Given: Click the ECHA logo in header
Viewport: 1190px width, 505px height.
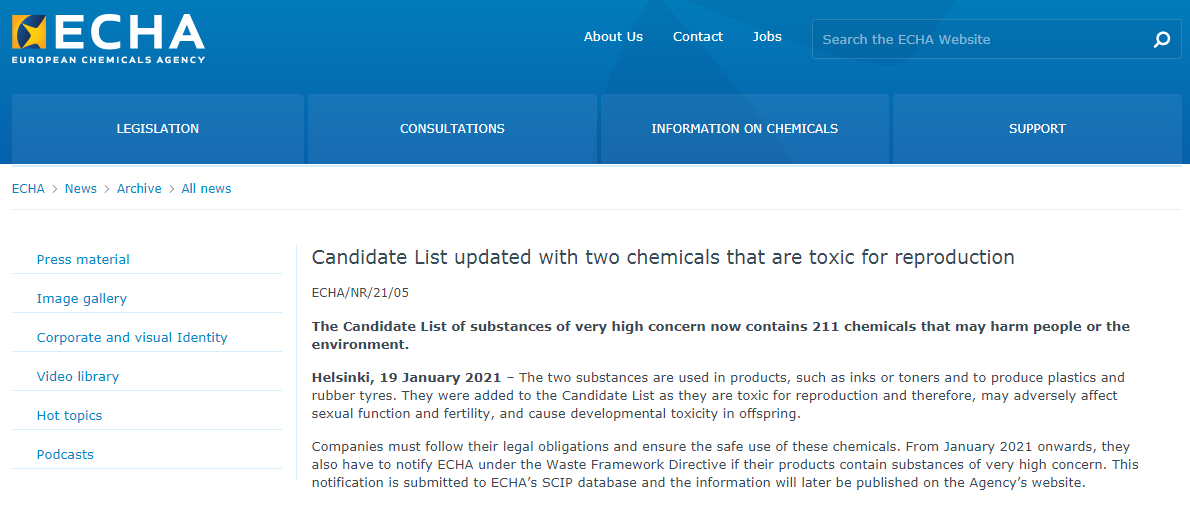Looking at the screenshot, I should coord(108,37).
